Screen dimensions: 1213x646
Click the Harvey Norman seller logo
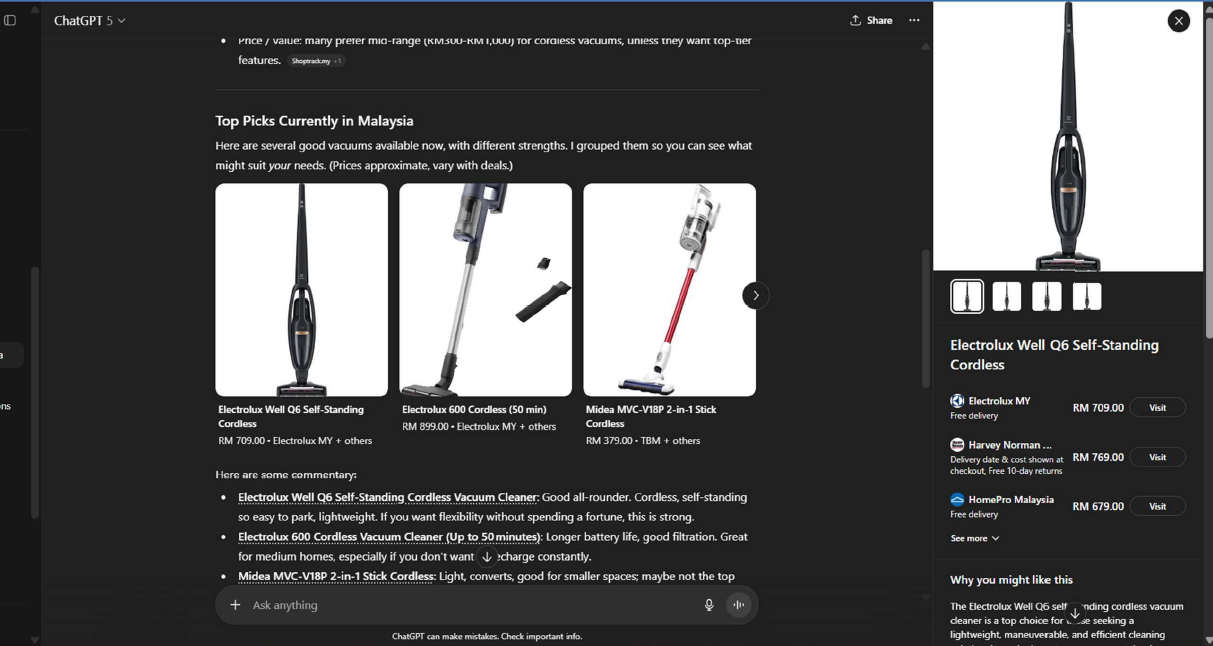pos(957,445)
